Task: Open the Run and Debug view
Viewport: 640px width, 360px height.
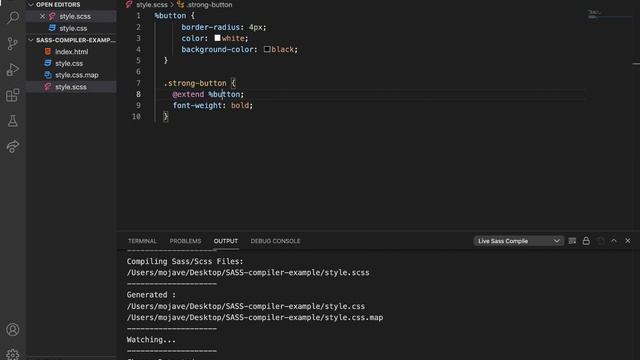Action: 13,70
